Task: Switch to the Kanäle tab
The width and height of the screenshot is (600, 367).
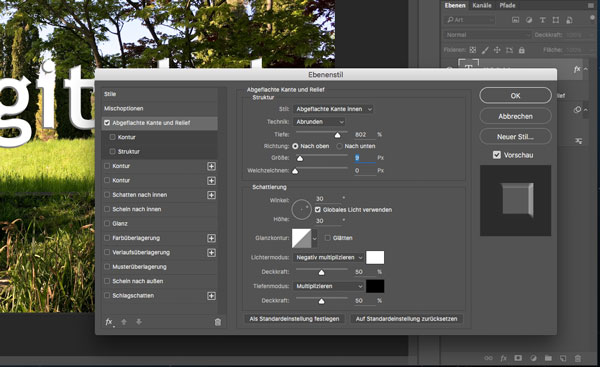Action: tap(482, 5)
